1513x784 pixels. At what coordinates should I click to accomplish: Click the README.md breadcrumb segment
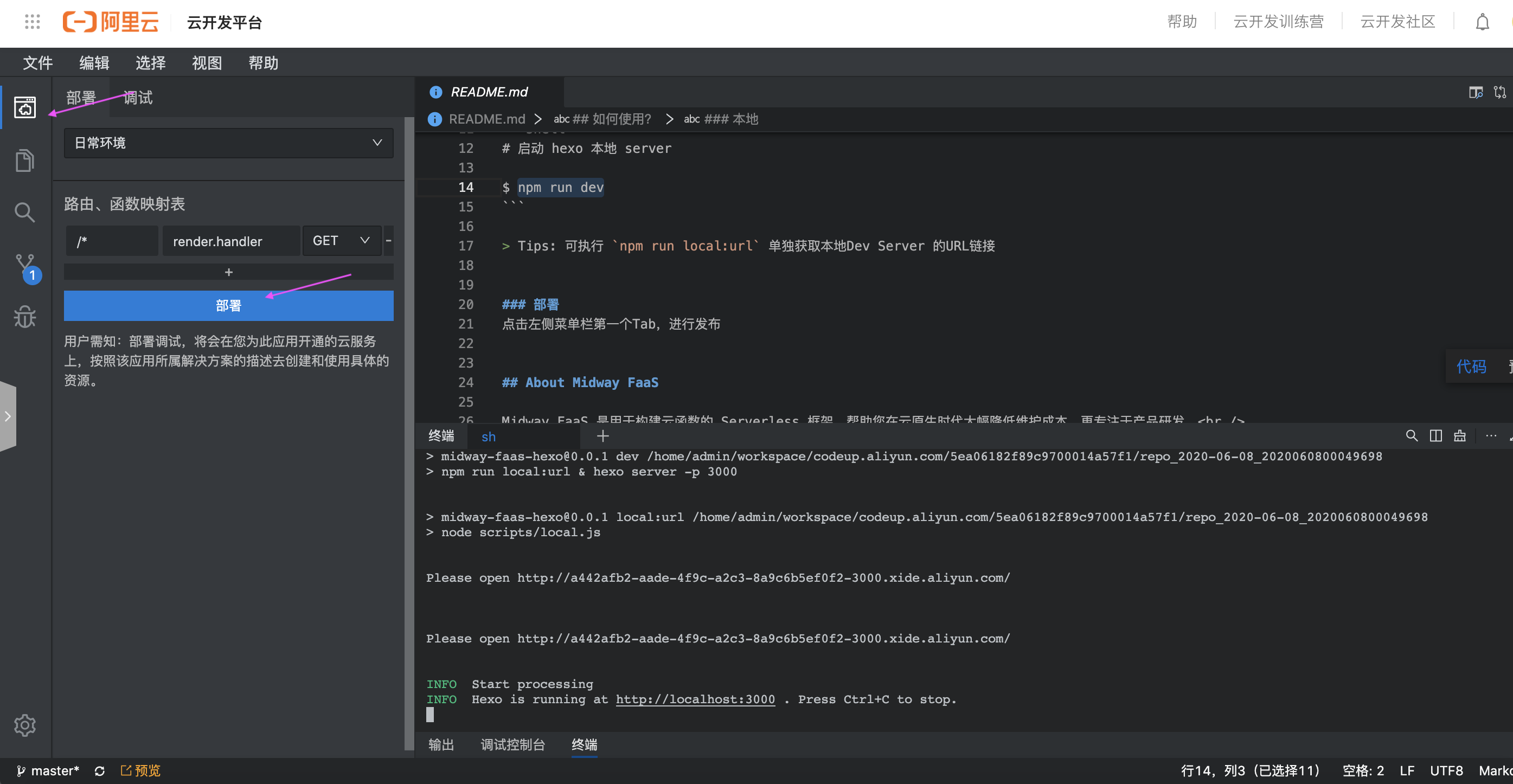[487, 119]
